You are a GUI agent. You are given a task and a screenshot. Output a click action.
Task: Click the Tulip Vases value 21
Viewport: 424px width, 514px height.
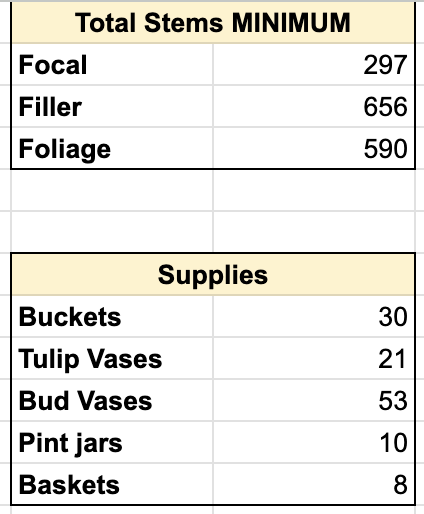tap(314, 358)
